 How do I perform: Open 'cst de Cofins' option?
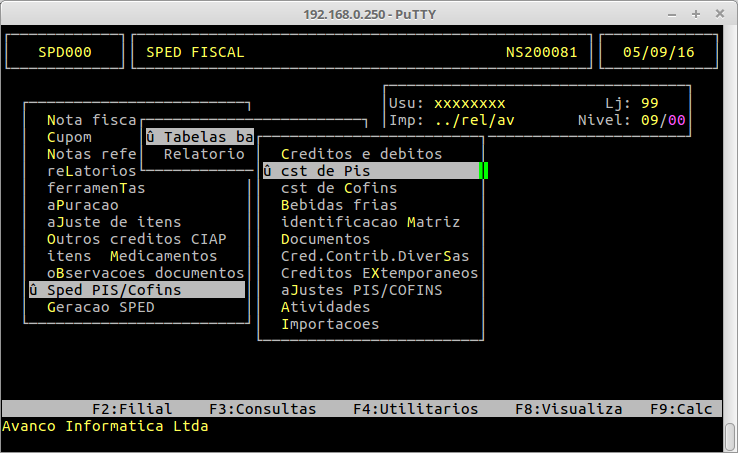click(x=339, y=188)
